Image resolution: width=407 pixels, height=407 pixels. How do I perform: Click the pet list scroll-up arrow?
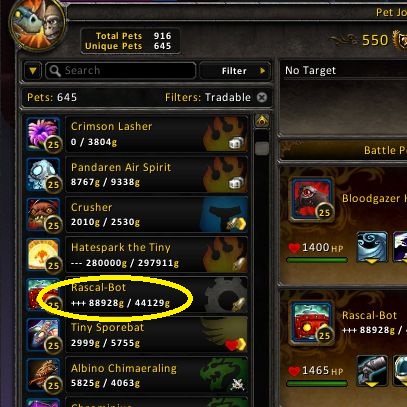click(262, 121)
